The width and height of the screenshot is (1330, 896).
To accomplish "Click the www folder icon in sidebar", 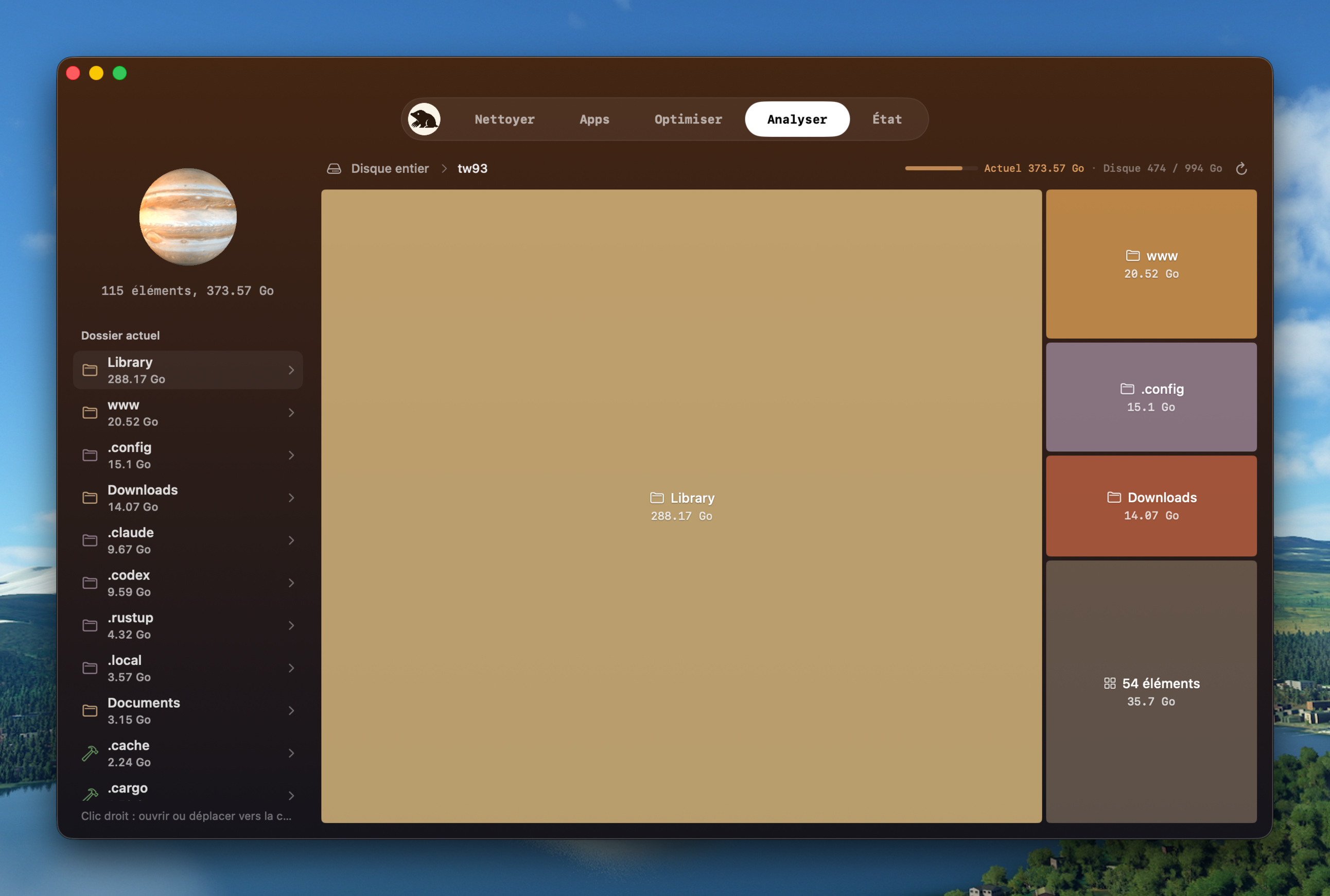I will (90, 413).
